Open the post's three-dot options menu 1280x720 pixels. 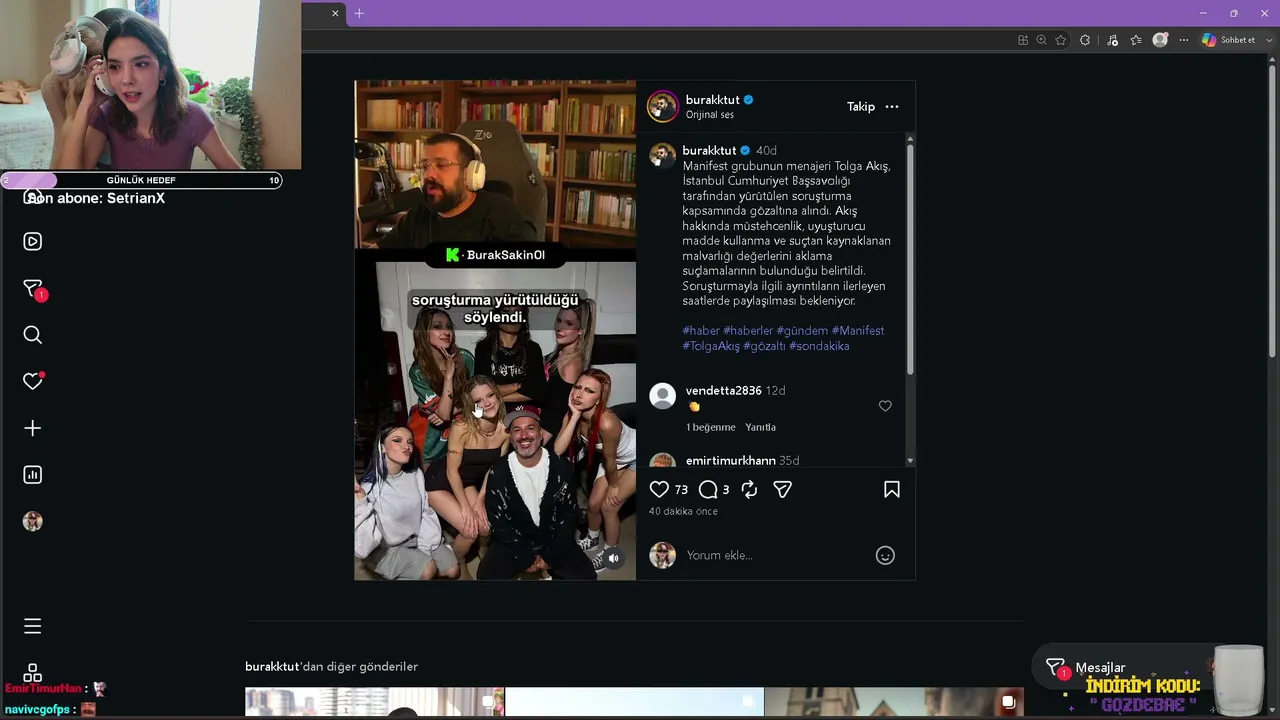coord(892,107)
